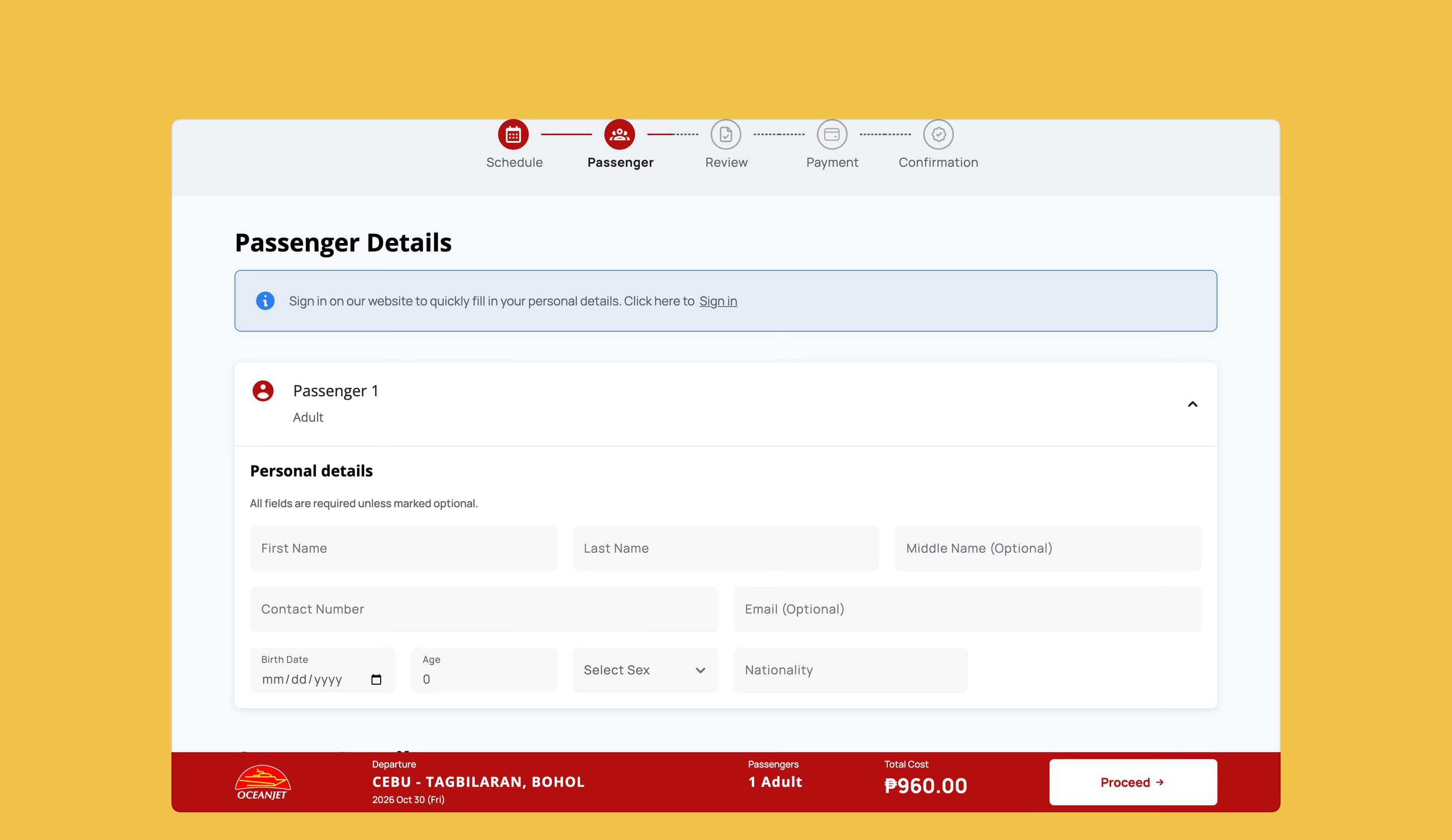Click the Confirmation step badge icon
Image resolution: width=1452 pixels, height=840 pixels.
click(x=939, y=134)
